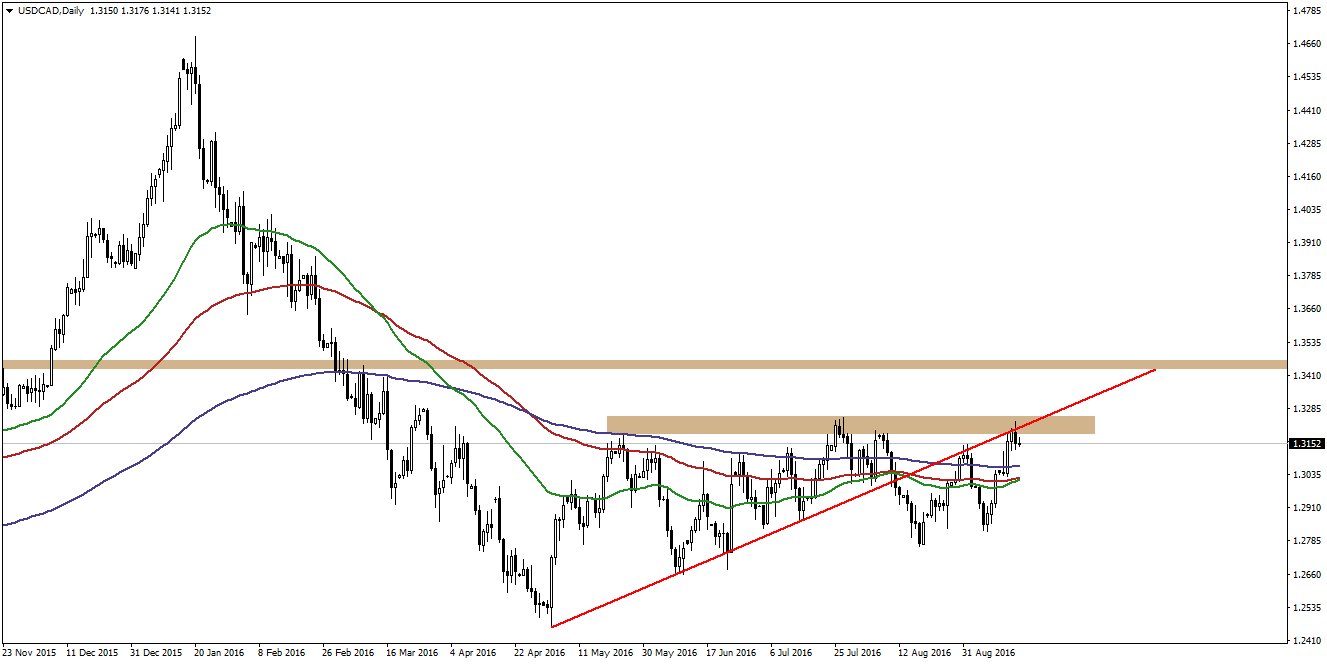The width and height of the screenshot is (1327, 664).
Task: Click price axis label 1.3035
Action: pos(1308,475)
